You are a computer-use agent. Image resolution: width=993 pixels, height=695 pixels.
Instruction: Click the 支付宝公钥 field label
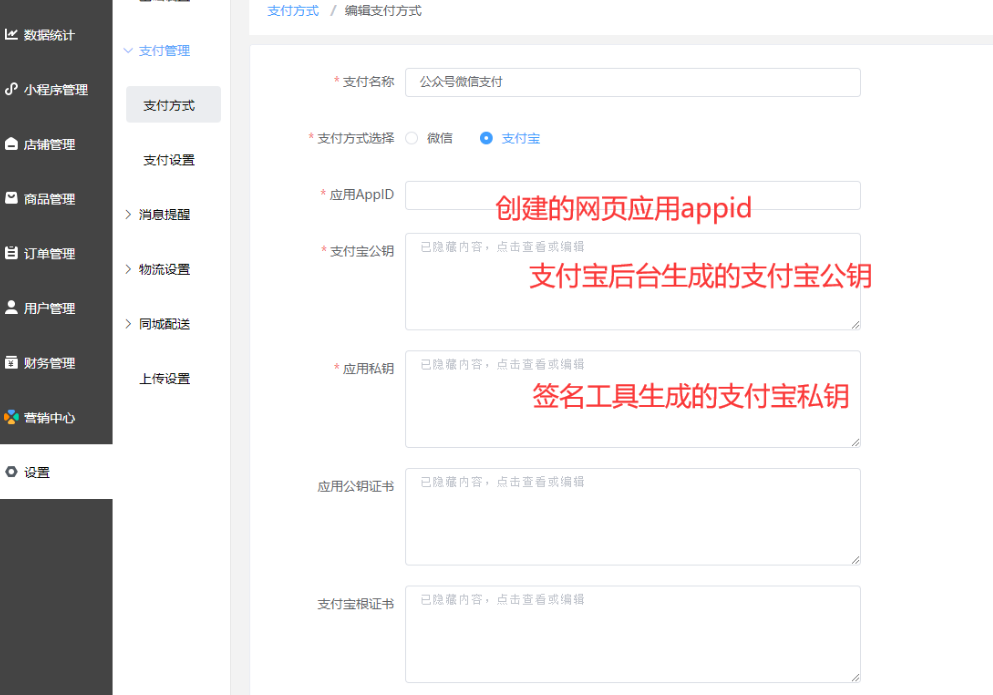(x=362, y=251)
